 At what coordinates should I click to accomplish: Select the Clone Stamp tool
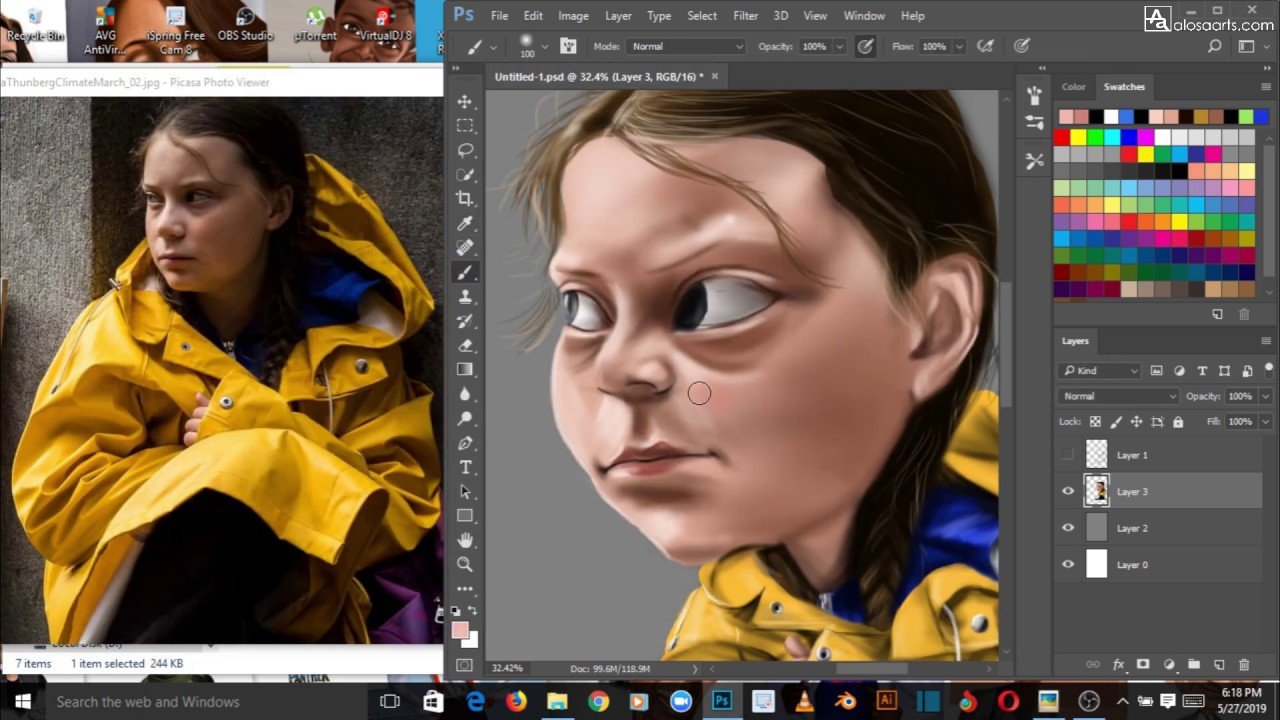[x=465, y=297]
